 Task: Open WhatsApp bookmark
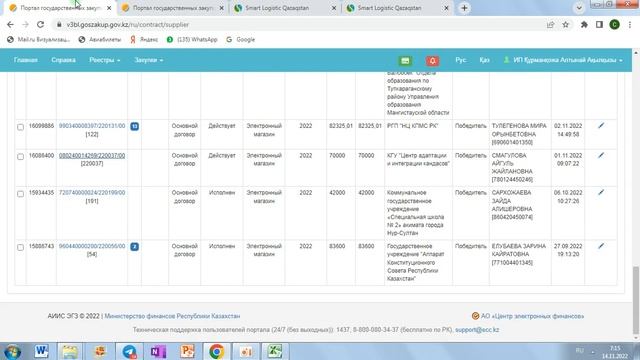[192, 40]
